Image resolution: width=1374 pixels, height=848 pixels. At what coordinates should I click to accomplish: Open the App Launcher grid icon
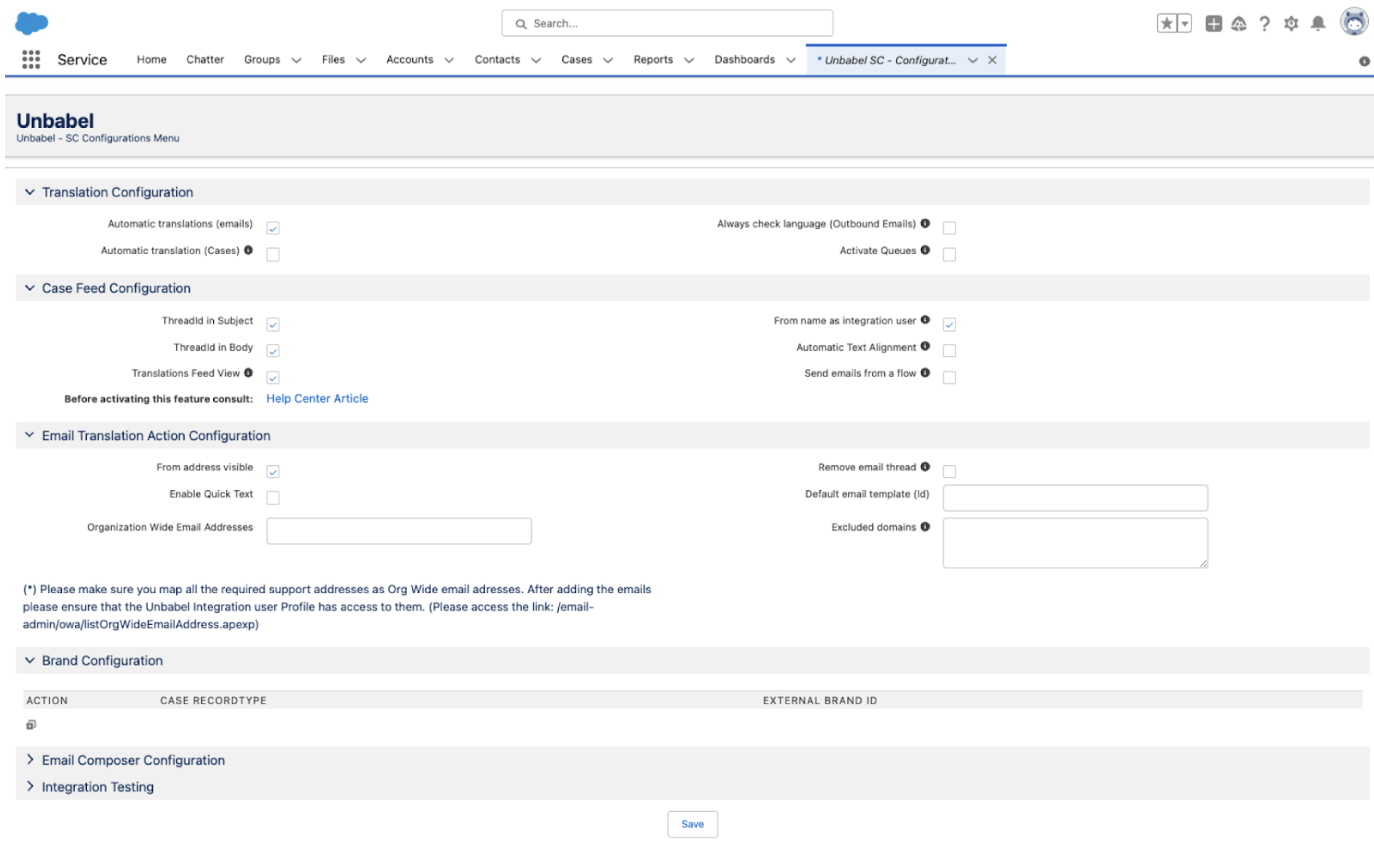point(31,60)
